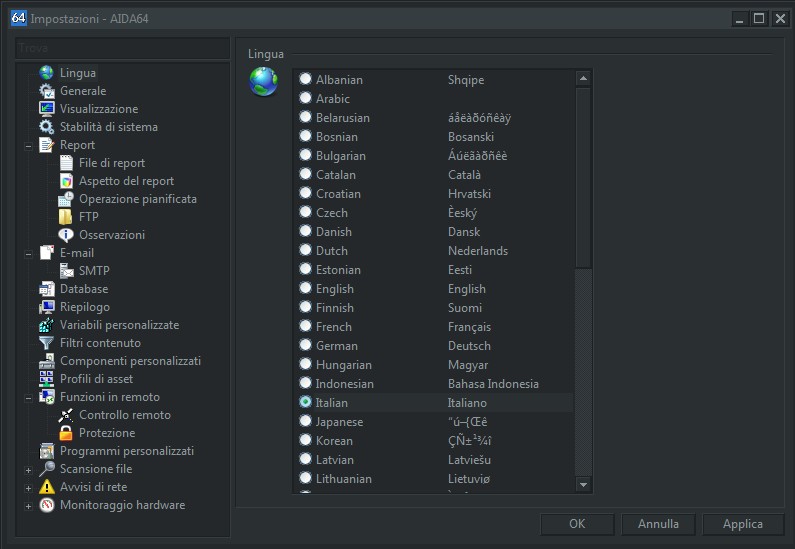The height and width of the screenshot is (549, 795).
Task: Click the Profili di asset icon
Action: click(47, 379)
